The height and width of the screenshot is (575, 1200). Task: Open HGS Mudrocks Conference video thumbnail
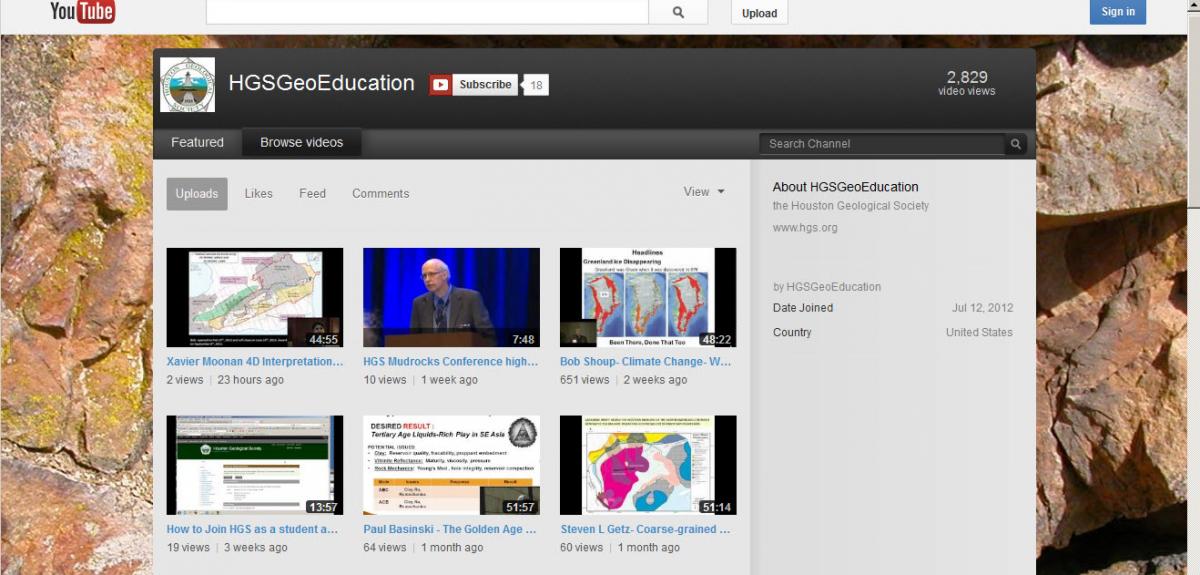[451, 298]
